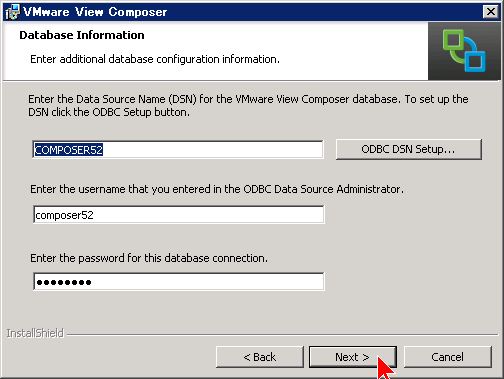This screenshot has width=504, height=379.
Task: Cancel the View Composer installation
Action: pos(448,357)
